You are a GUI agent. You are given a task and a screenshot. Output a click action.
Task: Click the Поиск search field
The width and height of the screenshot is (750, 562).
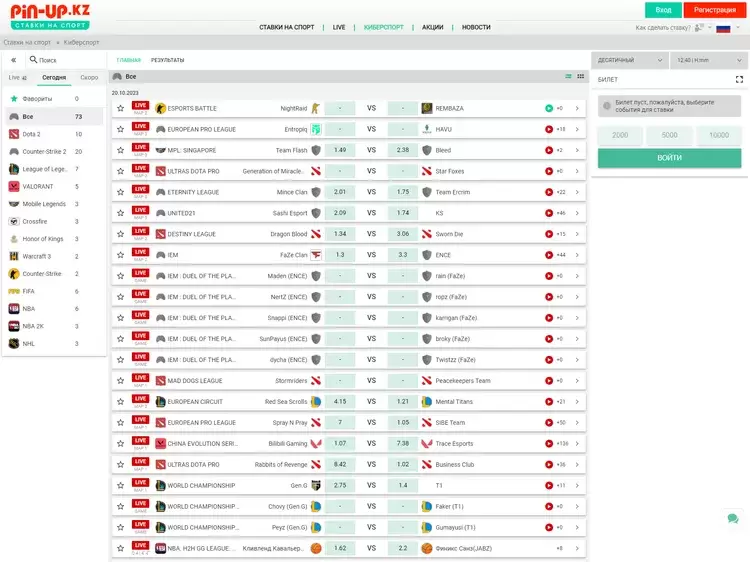tap(67, 60)
